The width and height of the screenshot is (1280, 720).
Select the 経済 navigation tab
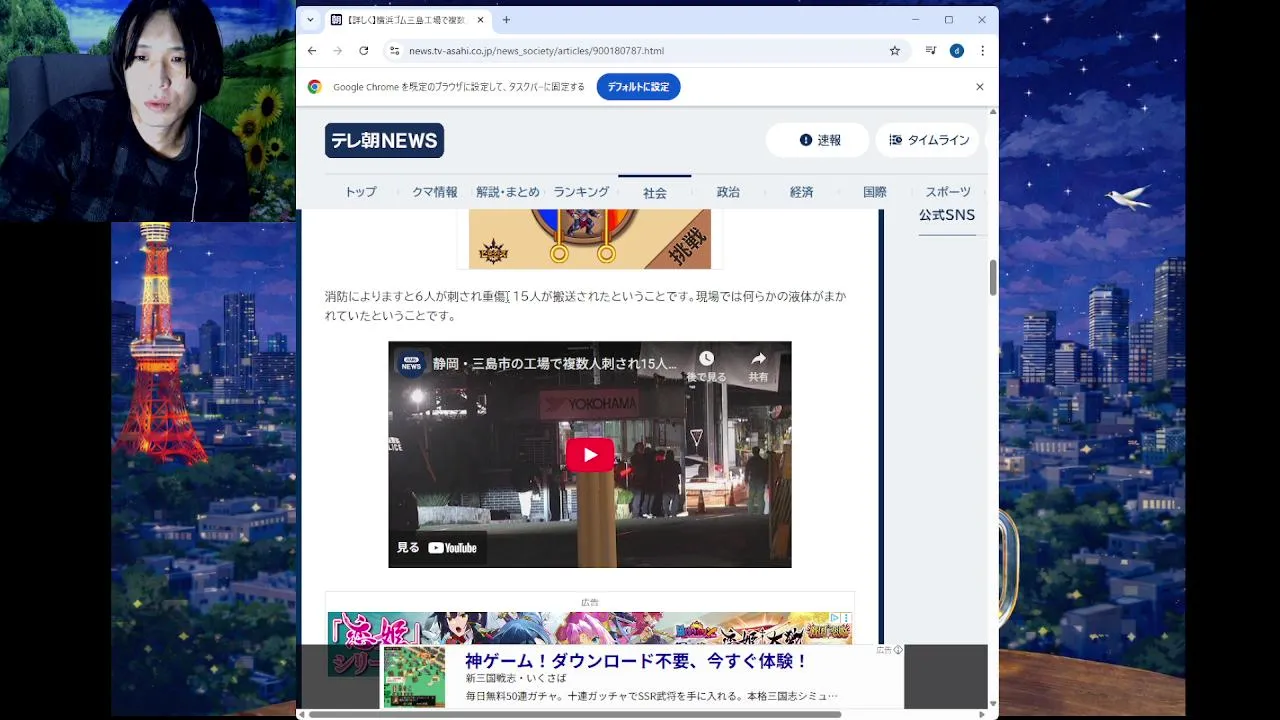801,192
